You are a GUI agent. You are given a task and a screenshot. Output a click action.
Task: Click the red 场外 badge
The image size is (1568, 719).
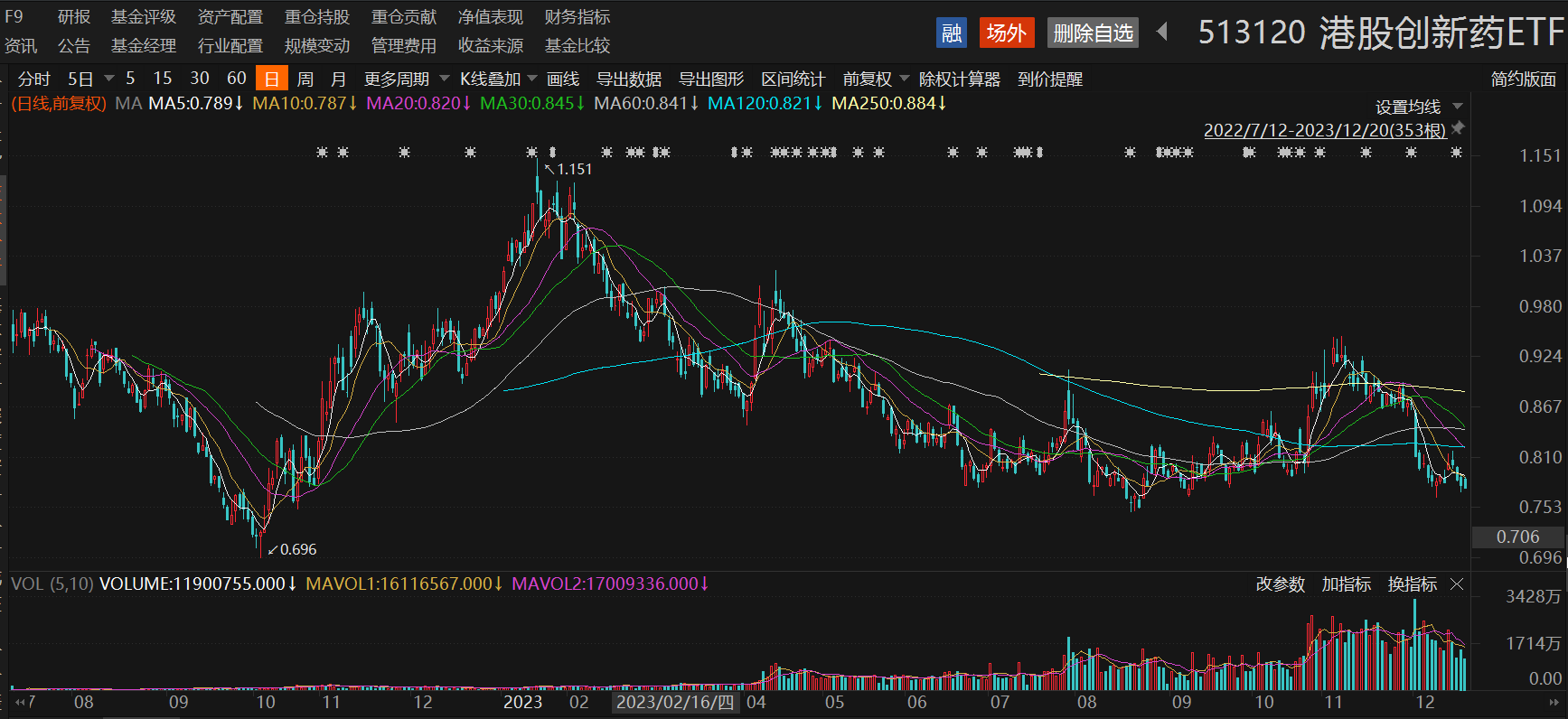pos(1006,33)
